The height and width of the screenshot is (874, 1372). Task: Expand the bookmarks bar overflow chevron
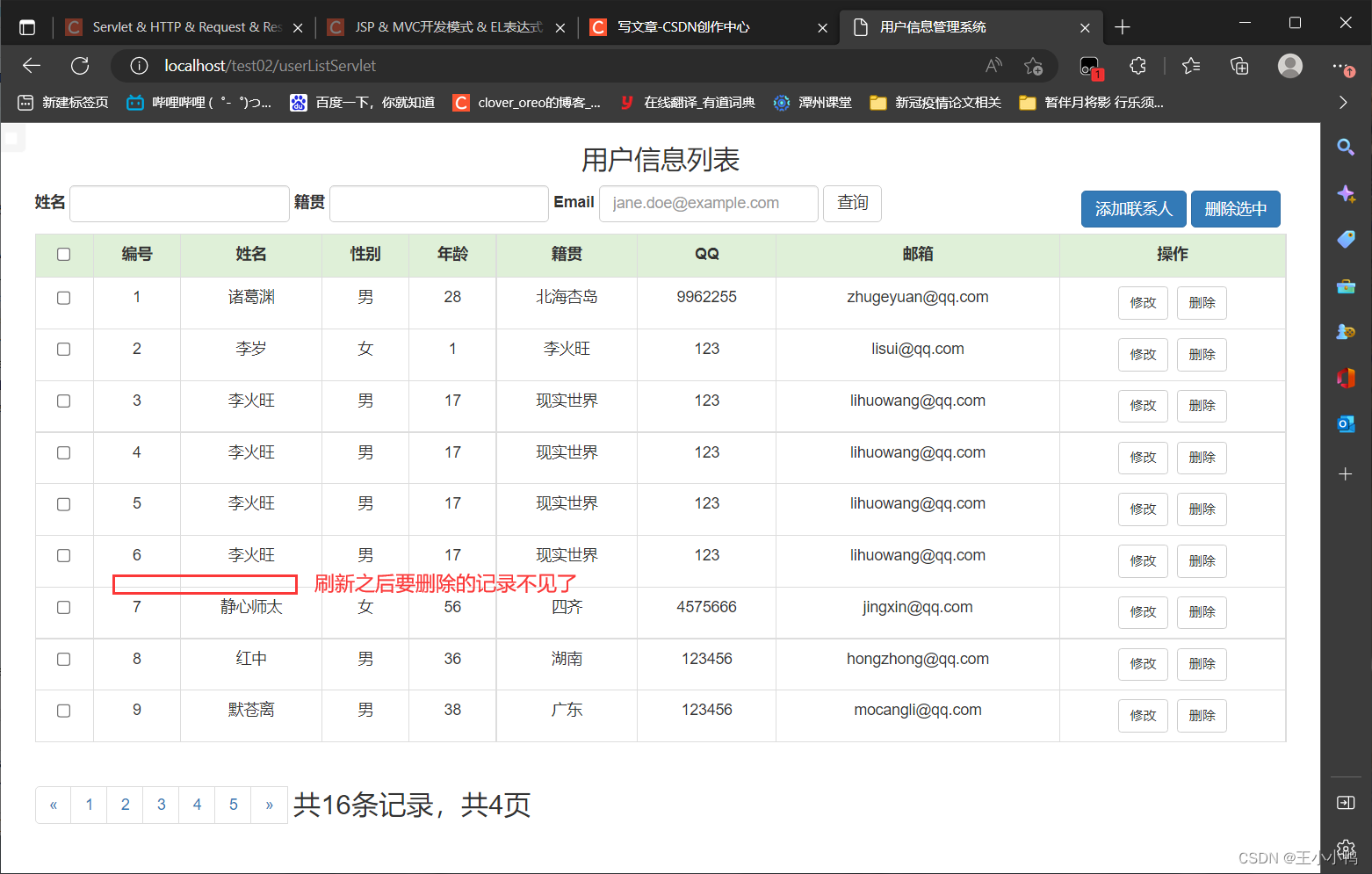tap(1342, 103)
